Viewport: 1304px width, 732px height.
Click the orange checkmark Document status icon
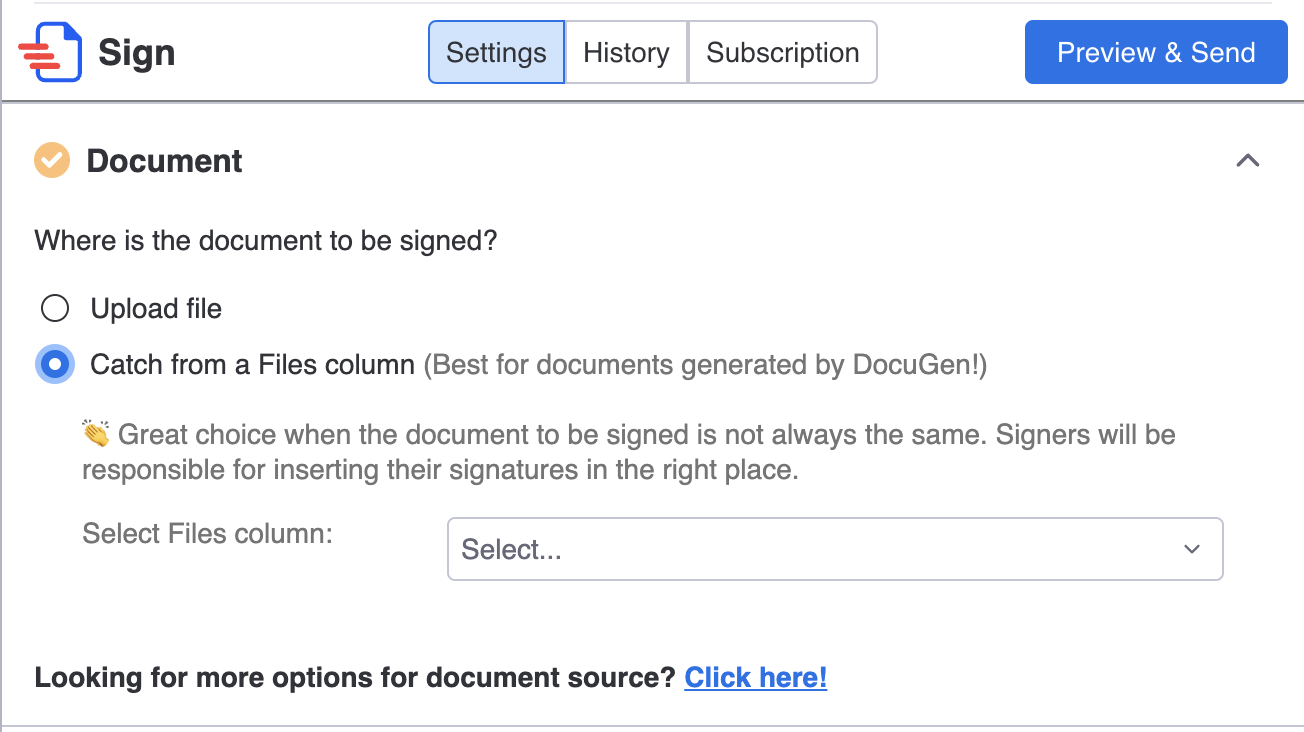click(52, 161)
